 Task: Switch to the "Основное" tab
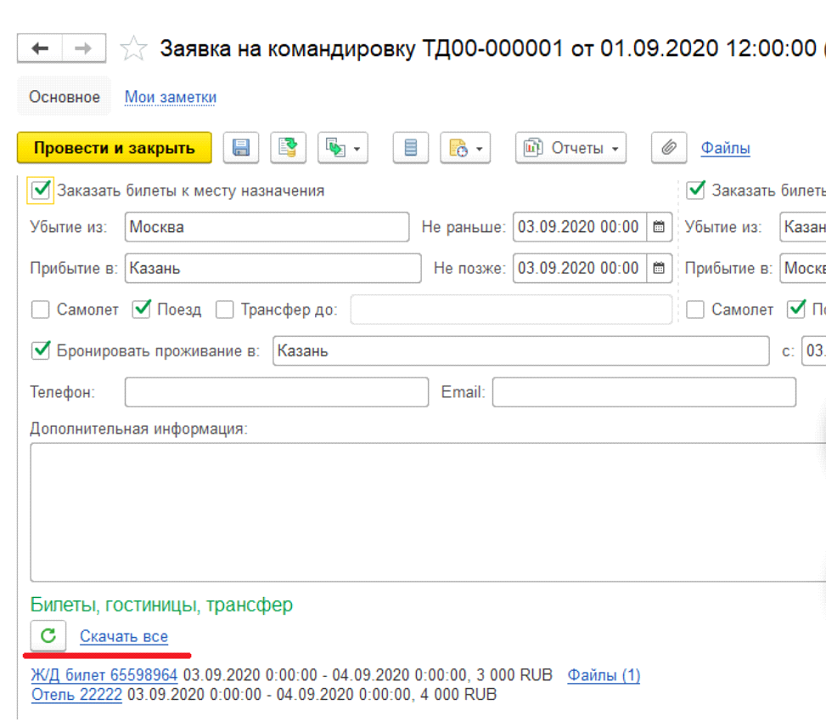(x=64, y=97)
